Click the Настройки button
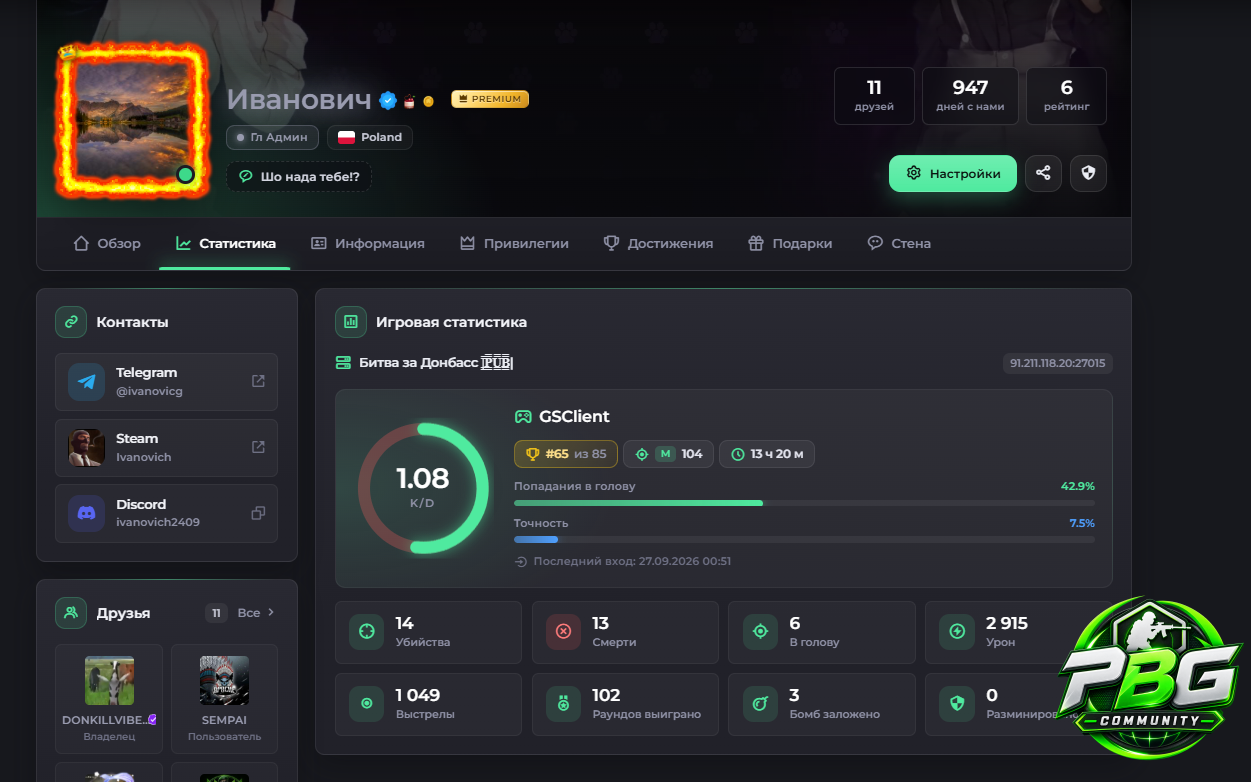This screenshot has height=782, width=1251. tap(953, 173)
